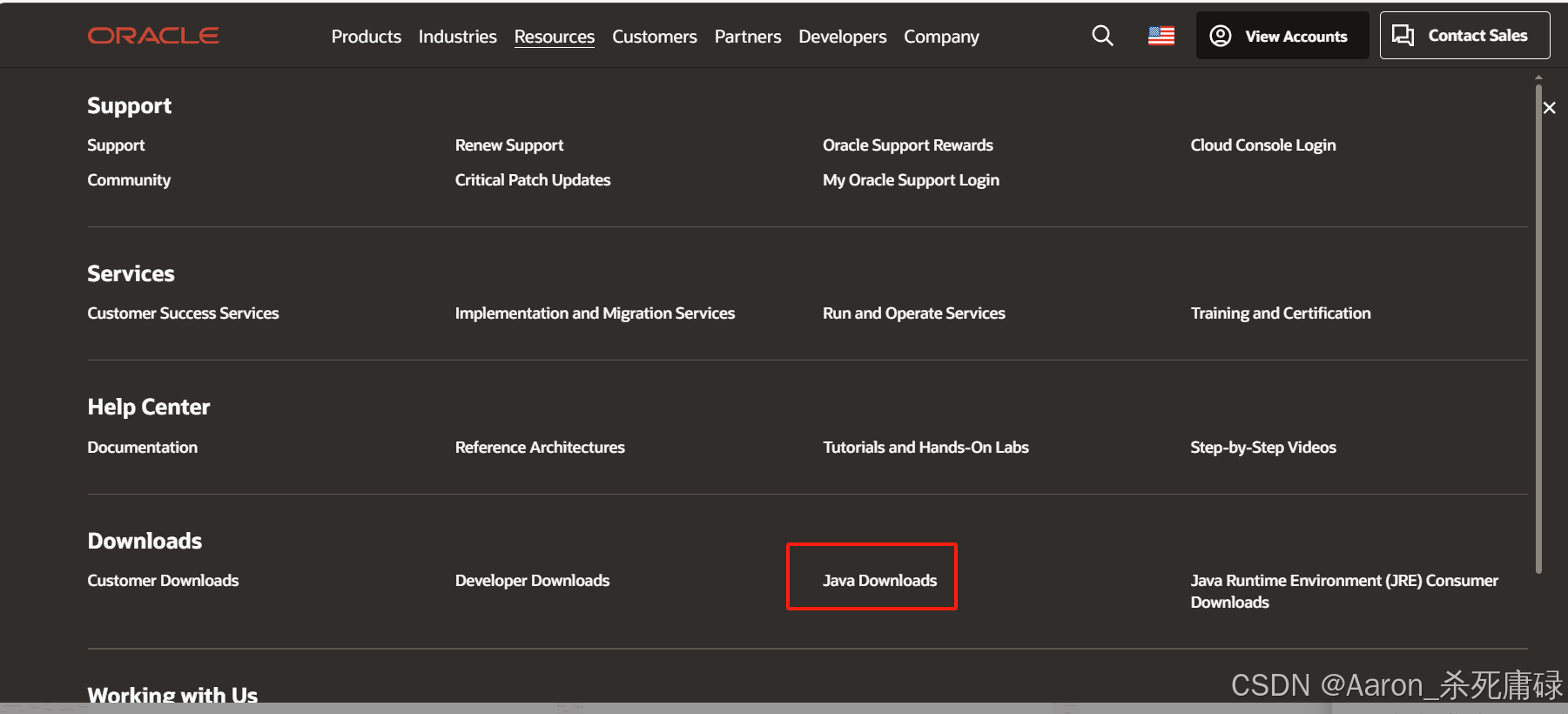Open the Industries menu
Image resolution: width=1568 pixels, height=714 pixels.
point(458,37)
